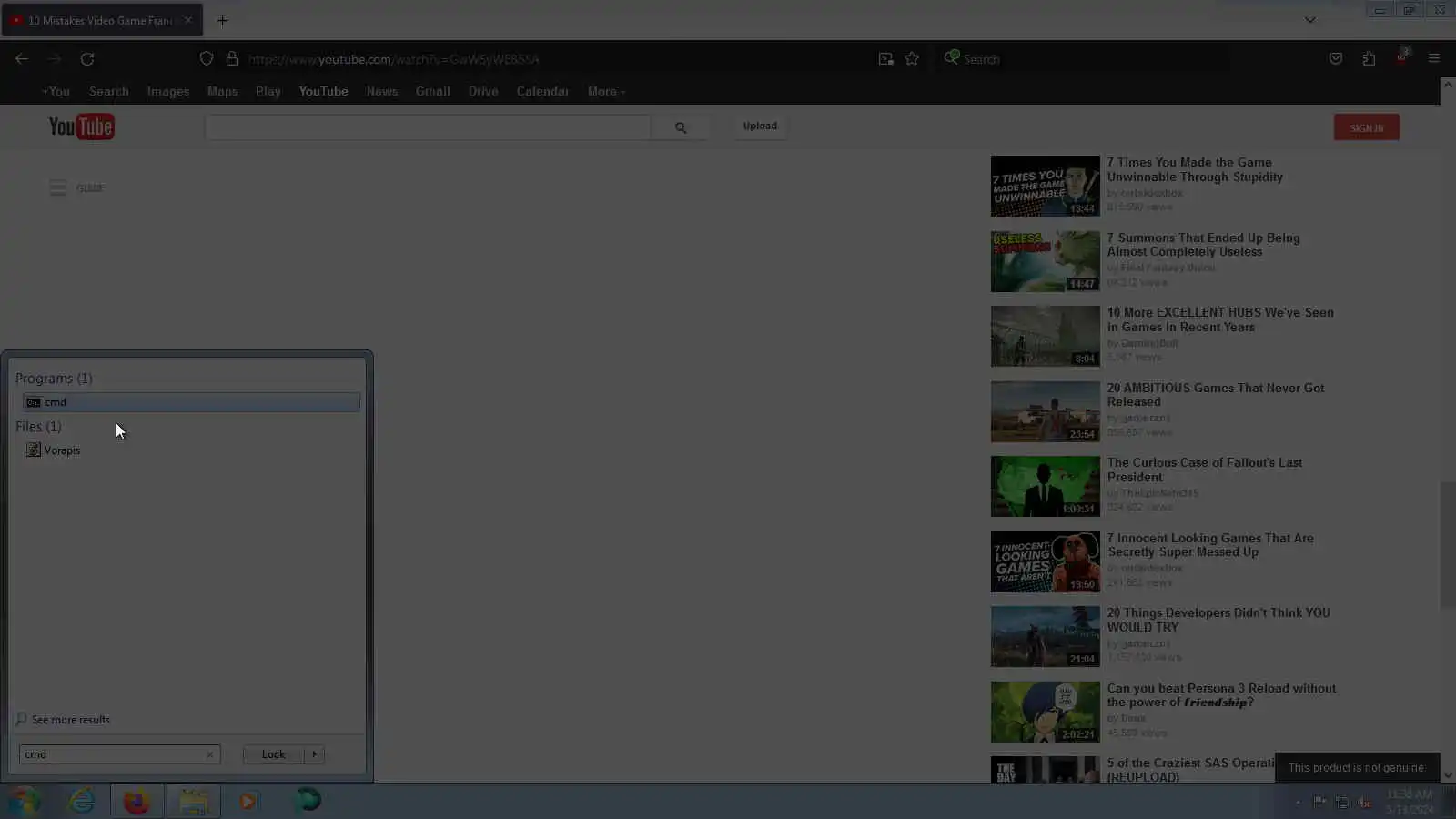Open Can you beat Persona 3 Reload video
The image size is (1456, 819).
pyautogui.click(x=1222, y=695)
